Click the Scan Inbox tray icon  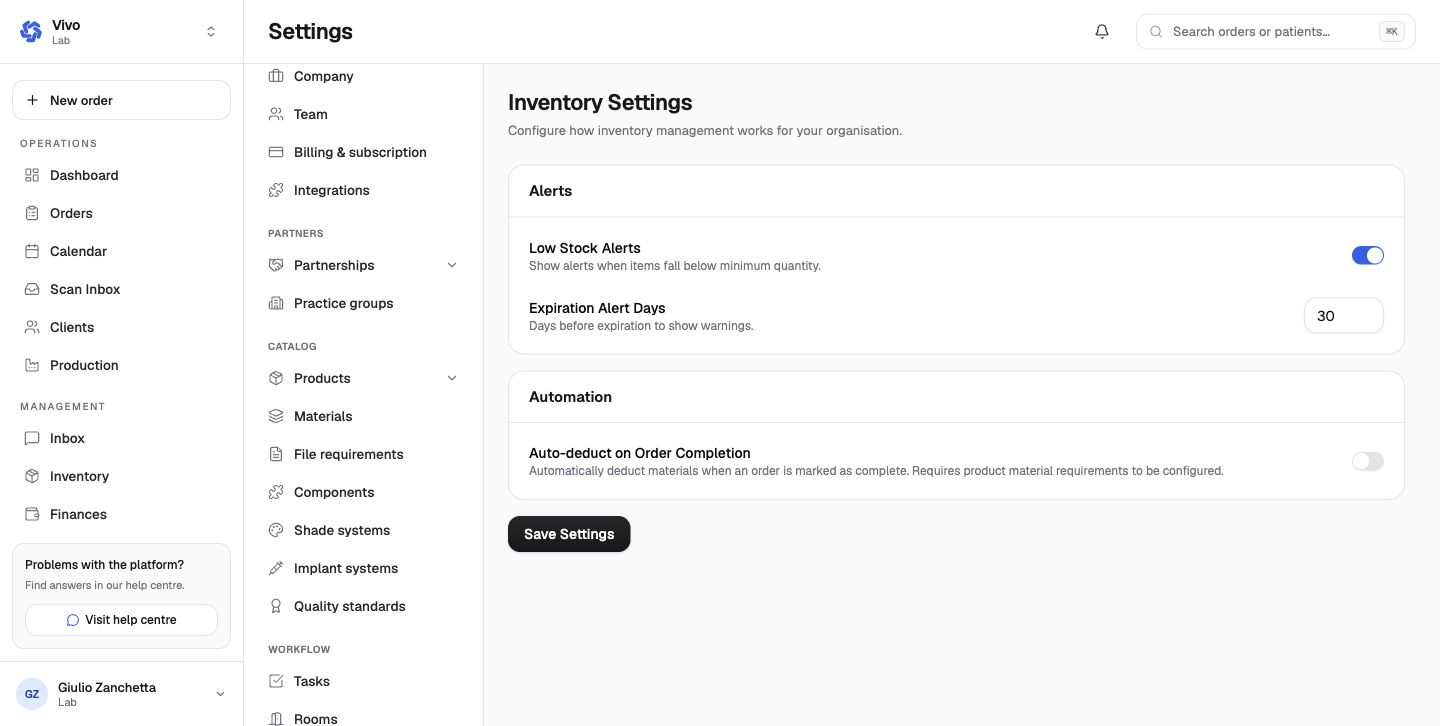[x=32, y=289]
